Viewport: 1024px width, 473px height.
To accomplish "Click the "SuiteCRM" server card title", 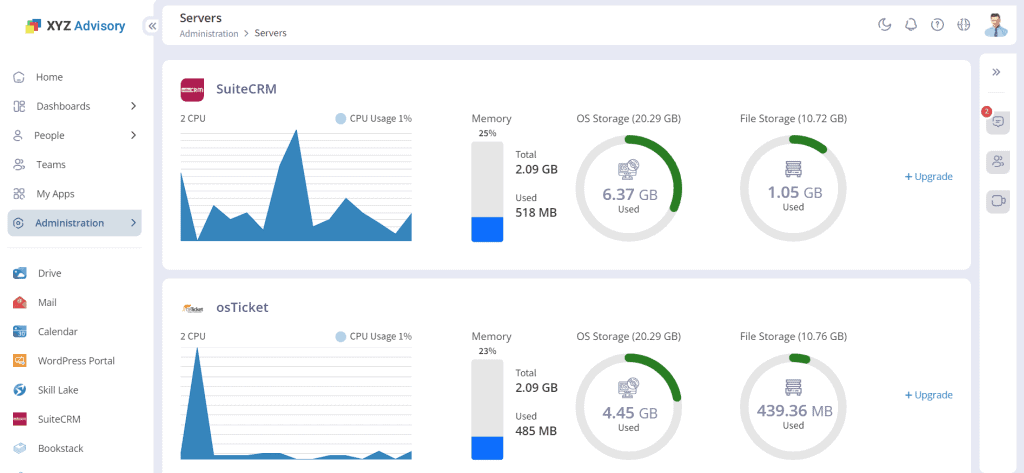I will tap(246, 89).
